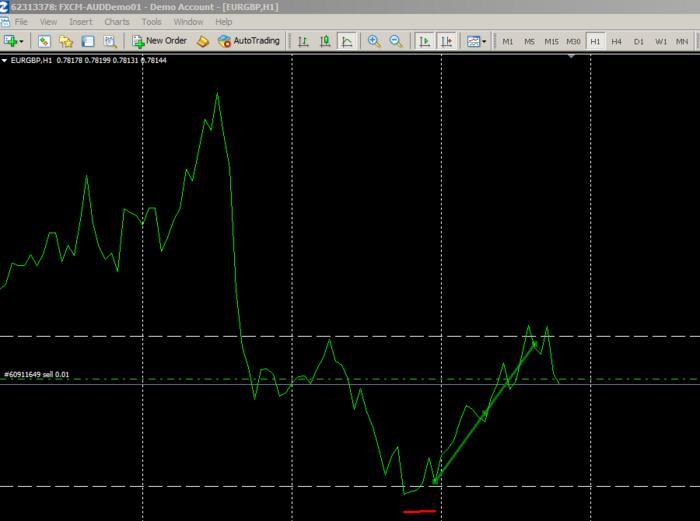Show the Navigator panel icon

(66, 41)
